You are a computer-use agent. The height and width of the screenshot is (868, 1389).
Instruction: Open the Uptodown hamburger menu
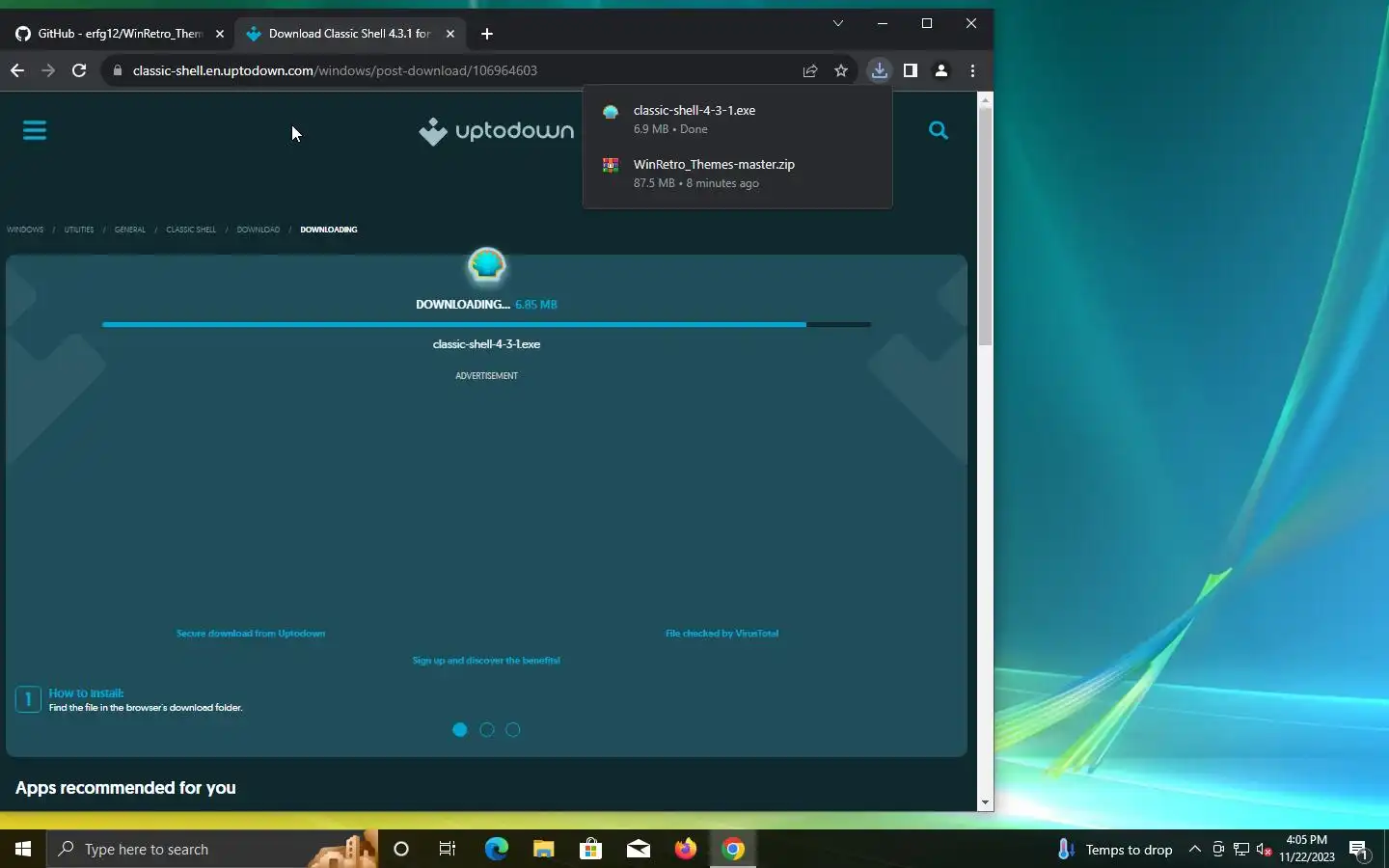pyautogui.click(x=35, y=130)
